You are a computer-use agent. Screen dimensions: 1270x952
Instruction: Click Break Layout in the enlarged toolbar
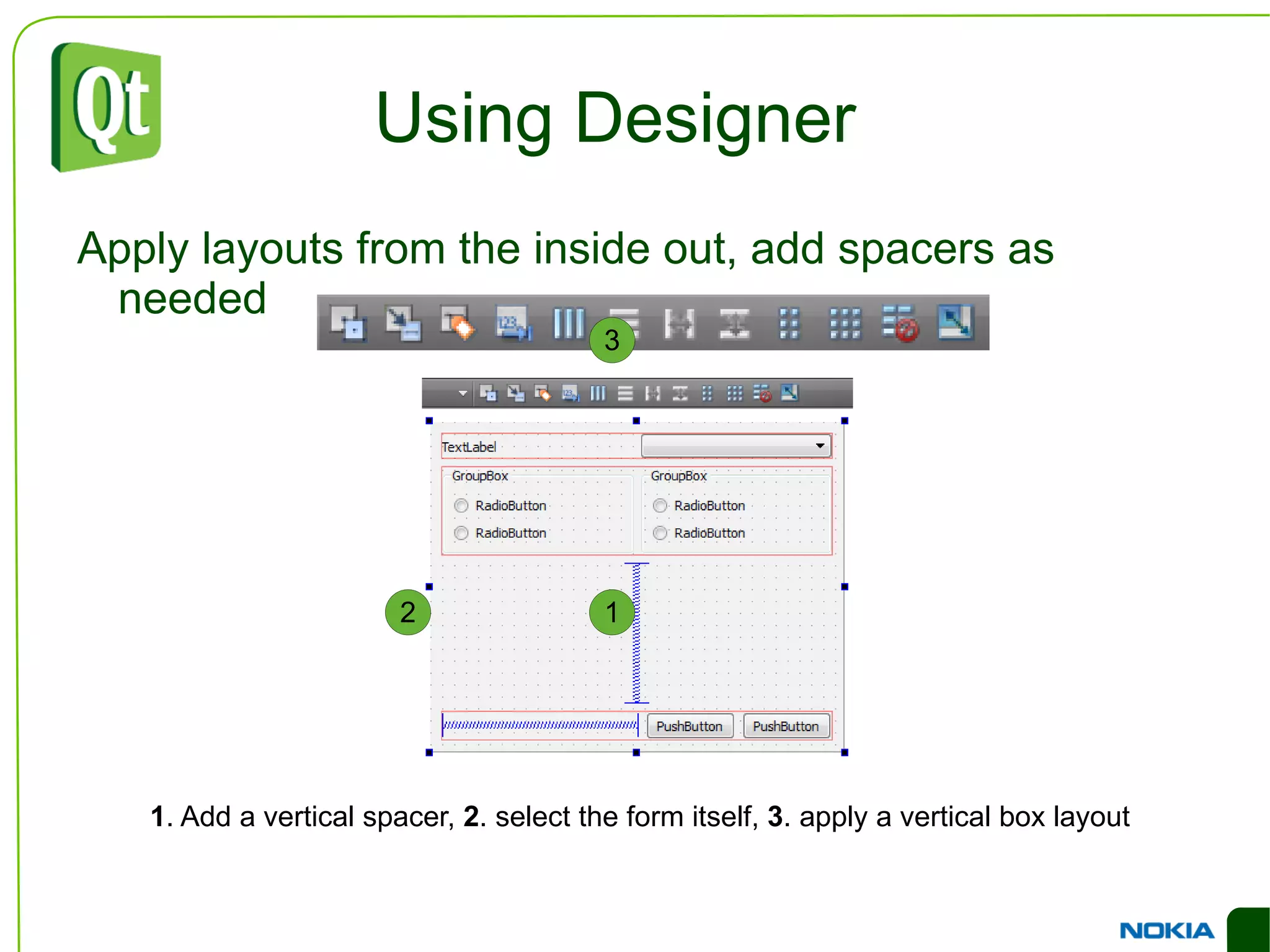coord(900,323)
